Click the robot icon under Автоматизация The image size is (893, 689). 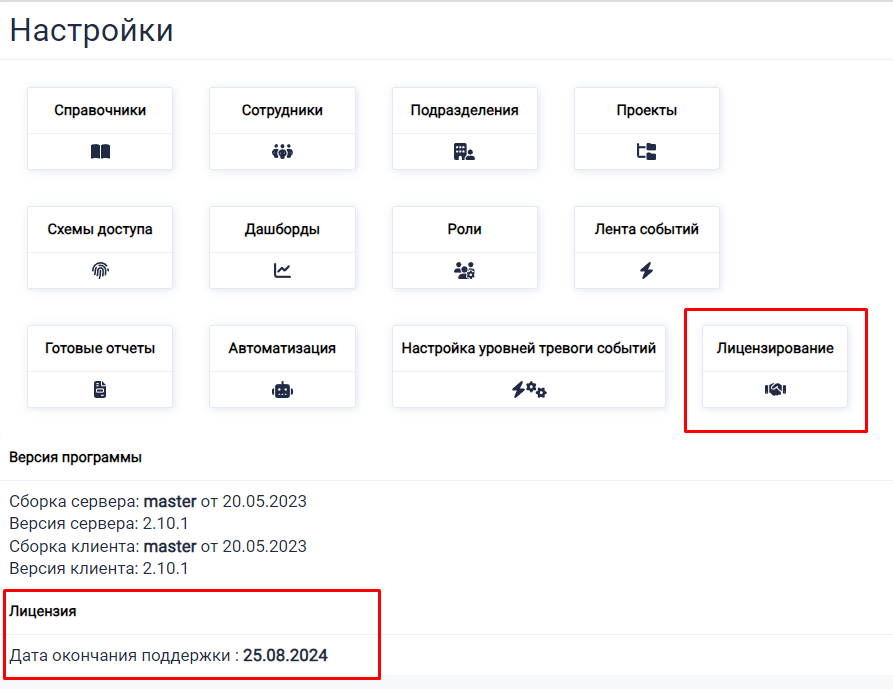281,389
